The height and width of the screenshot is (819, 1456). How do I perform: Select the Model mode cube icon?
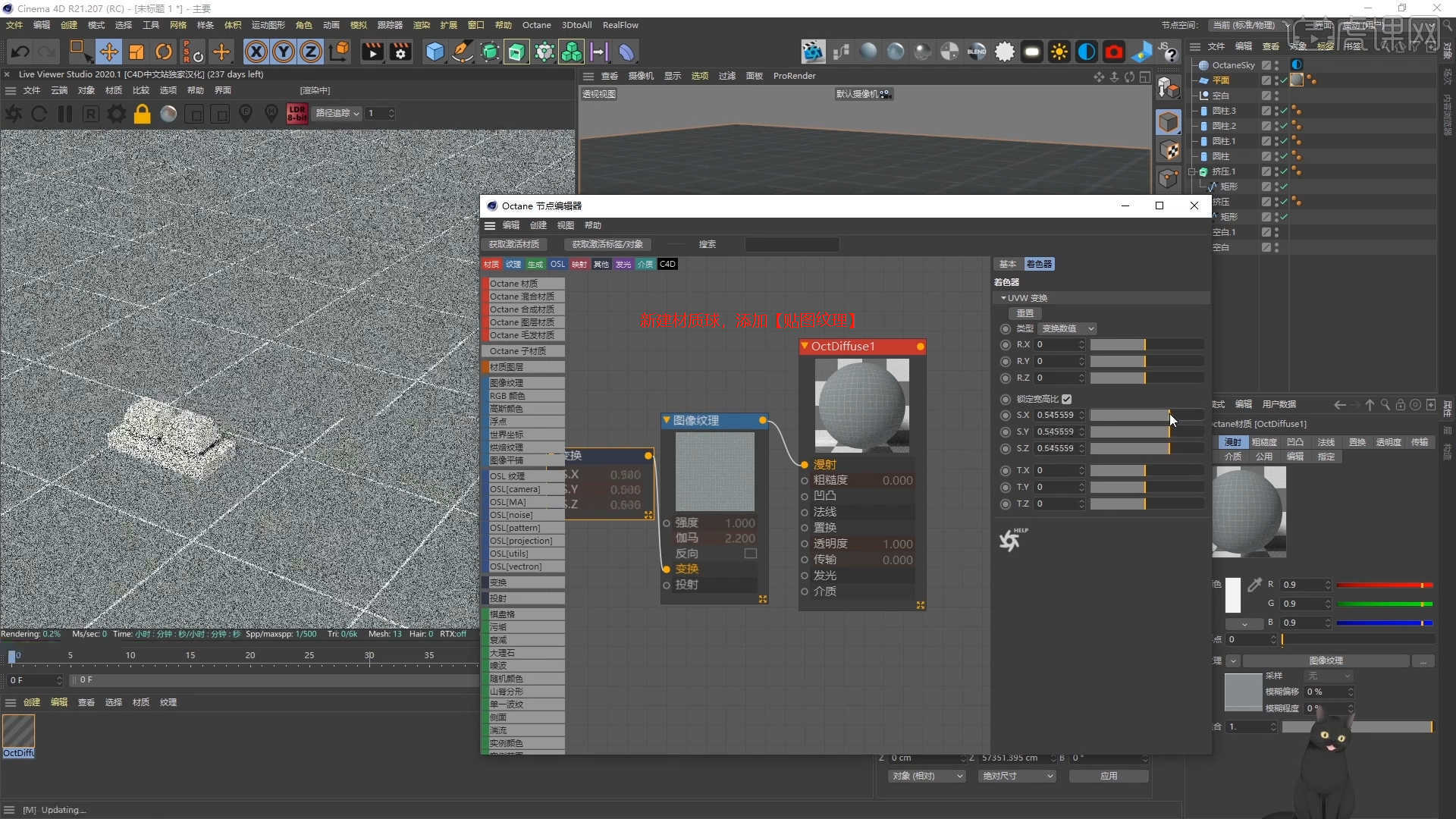1169,122
